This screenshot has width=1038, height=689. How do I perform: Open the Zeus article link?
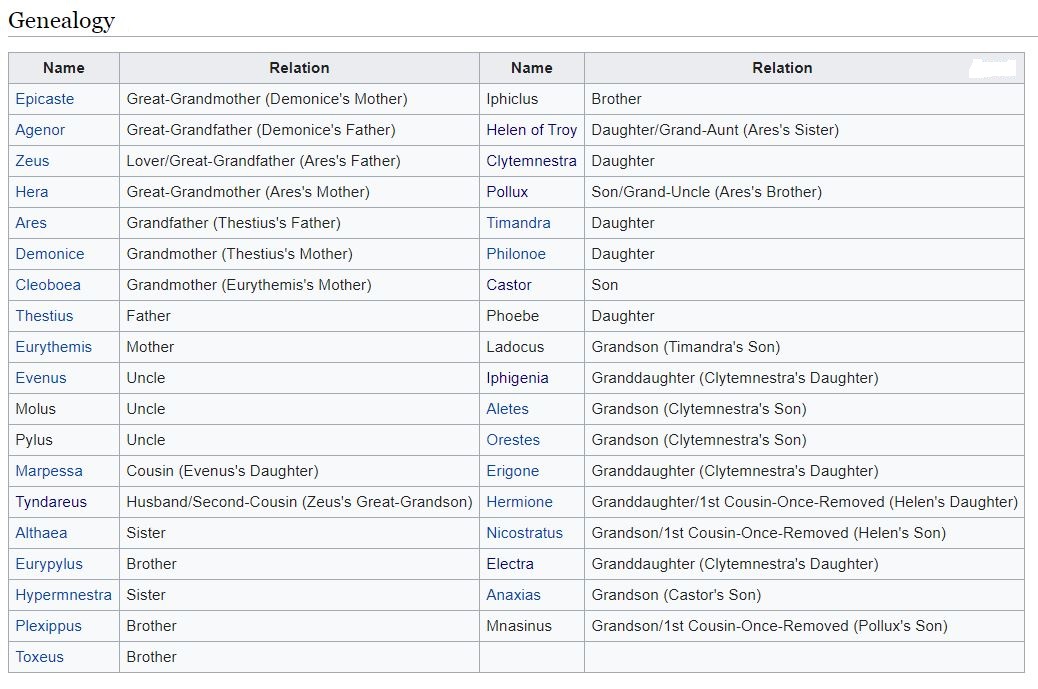32,161
